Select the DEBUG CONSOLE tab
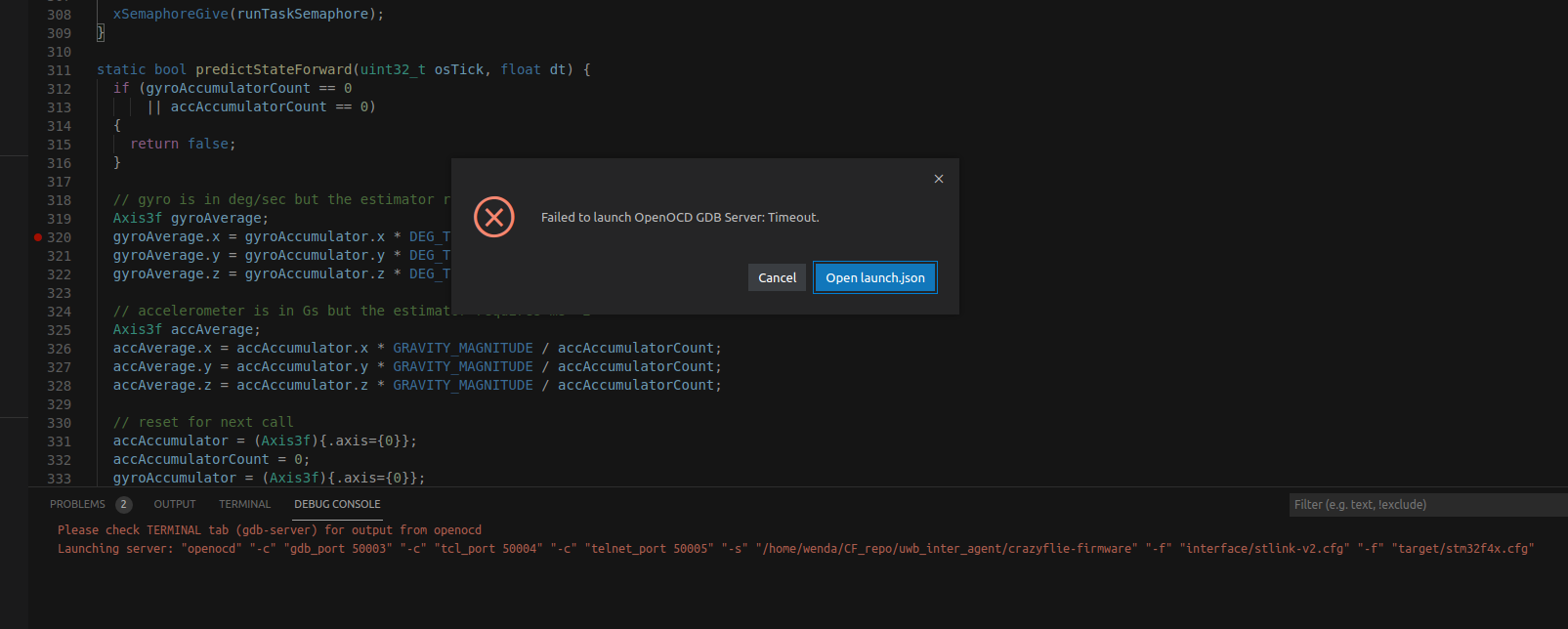 click(x=337, y=504)
